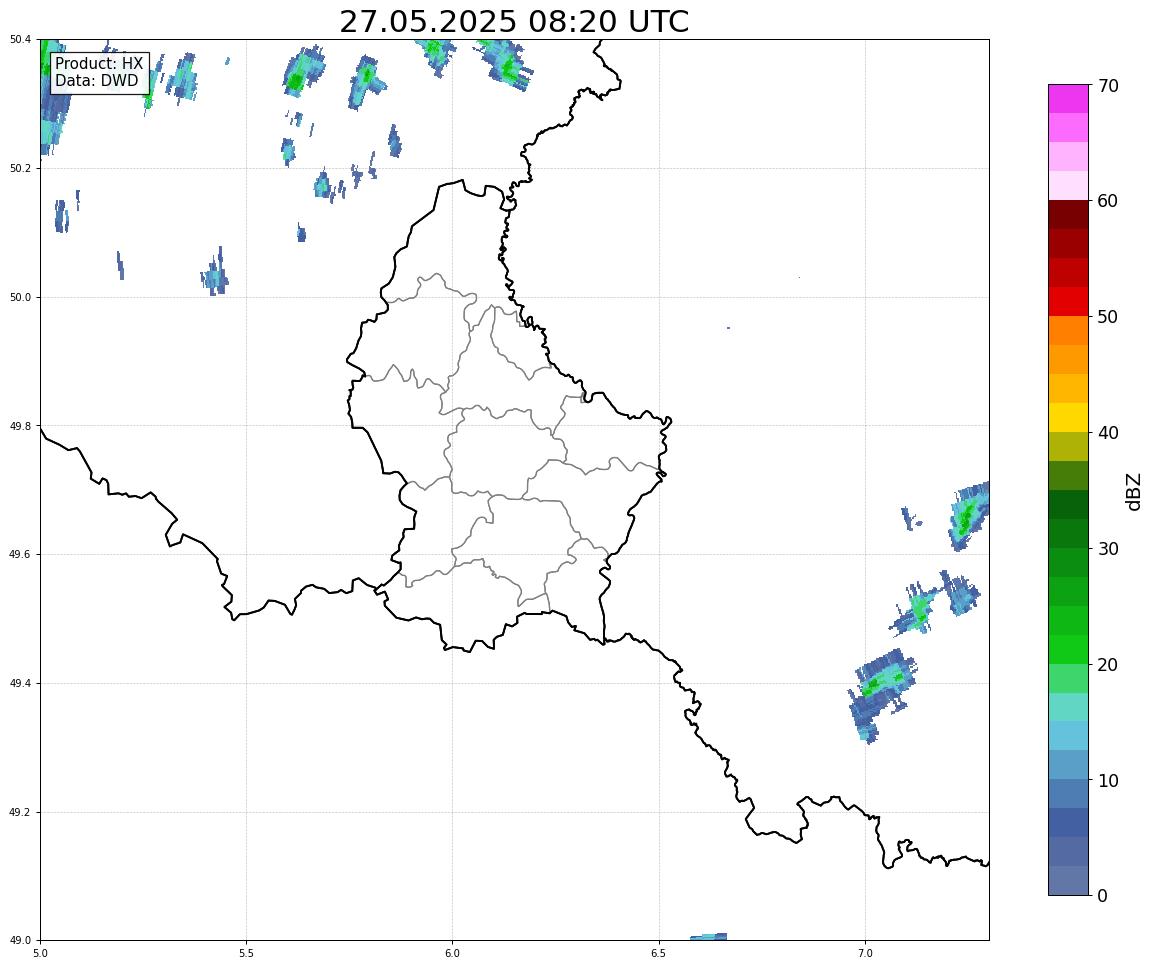Click the 50.4 latitude axis label
Viewport: 1152px width, 968px height.
[20, 40]
